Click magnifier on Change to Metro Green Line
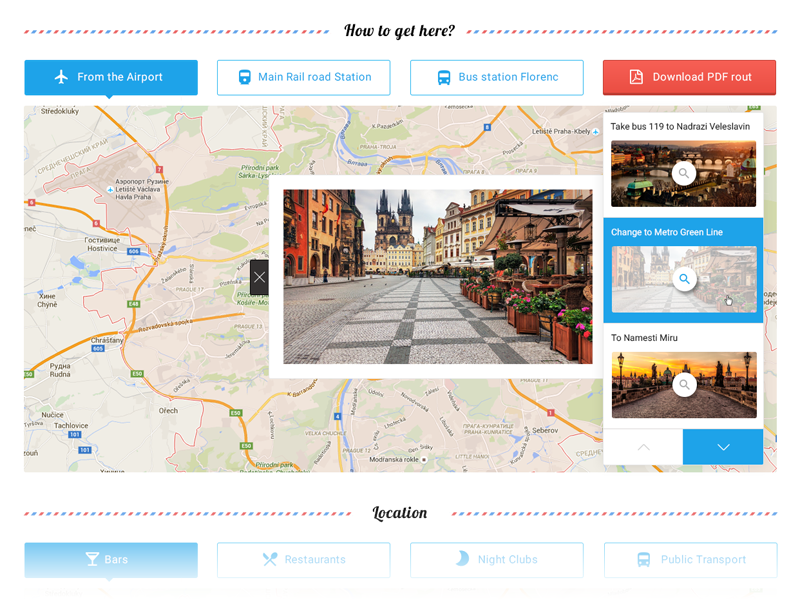Viewport: 800px width, 600px height. pyautogui.click(x=684, y=279)
